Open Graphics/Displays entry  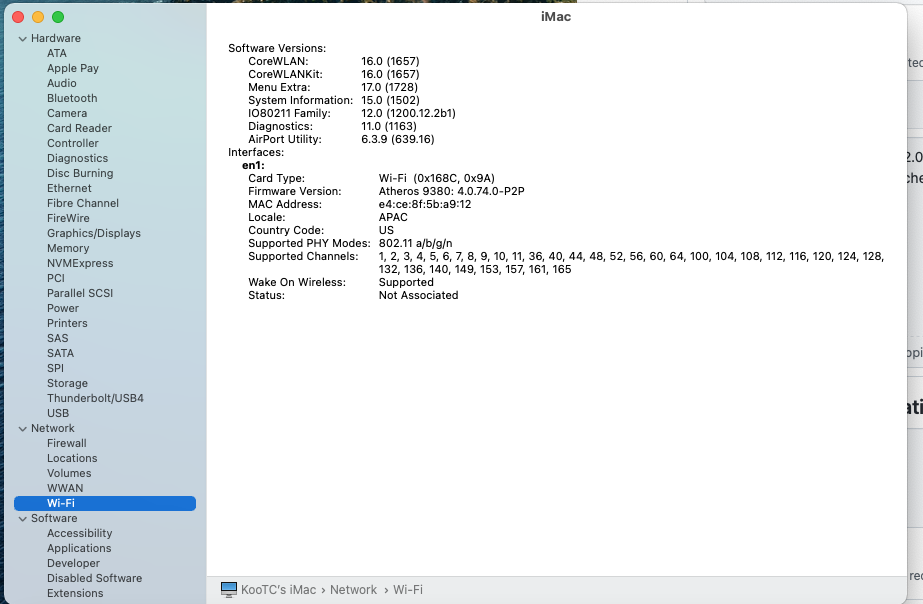coord(94,233)
